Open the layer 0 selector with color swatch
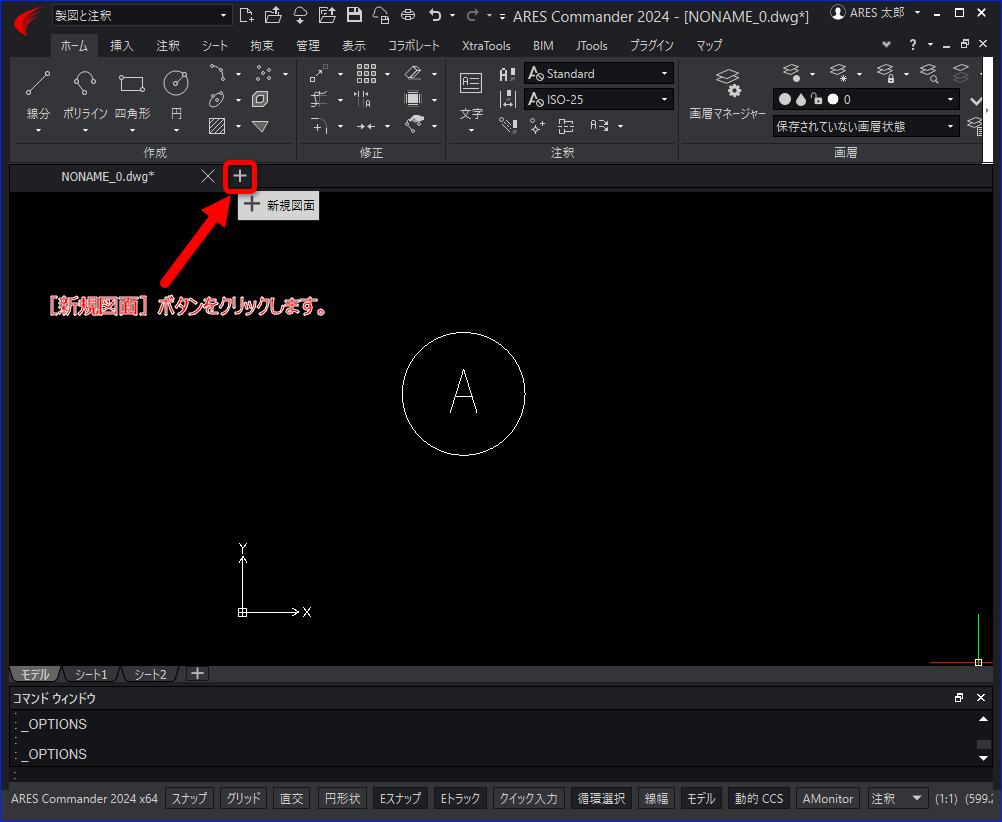 pyautogui.click(x=866, y=100)
